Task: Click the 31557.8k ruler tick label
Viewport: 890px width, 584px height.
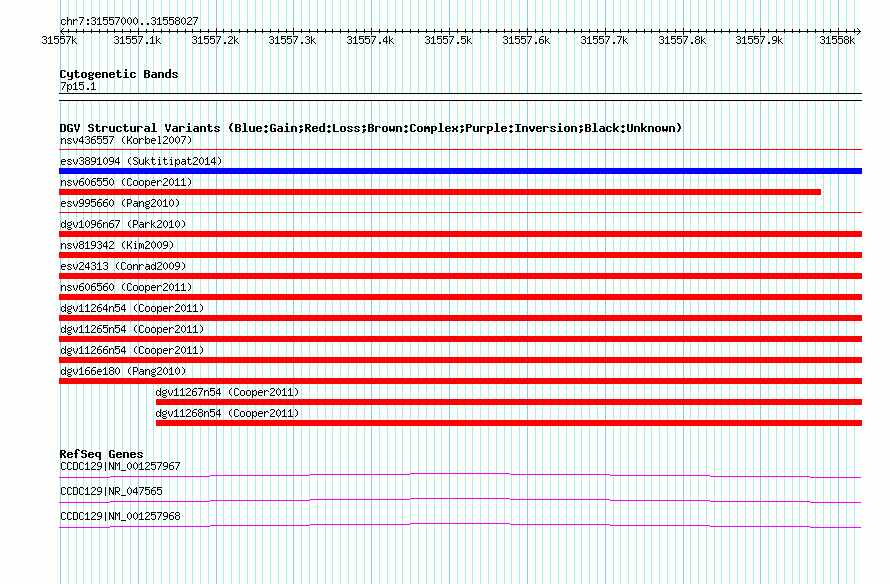Action: point(682,40)
